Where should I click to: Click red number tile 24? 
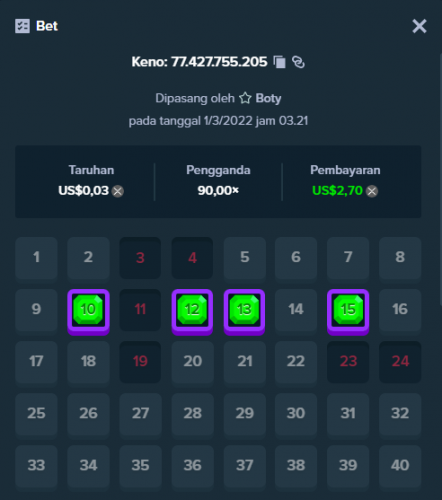(x=400, y=362)
